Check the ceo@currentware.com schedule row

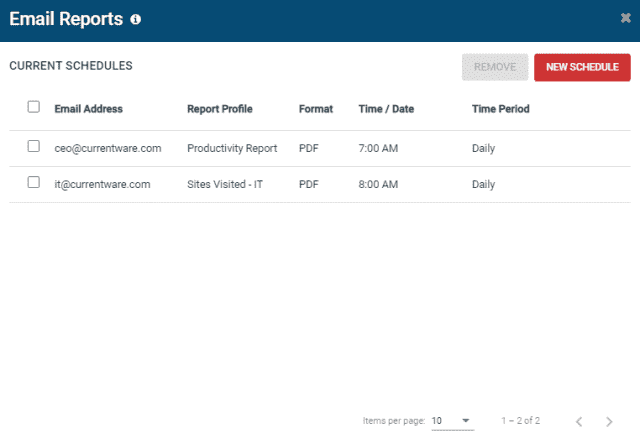coord(33,146)
